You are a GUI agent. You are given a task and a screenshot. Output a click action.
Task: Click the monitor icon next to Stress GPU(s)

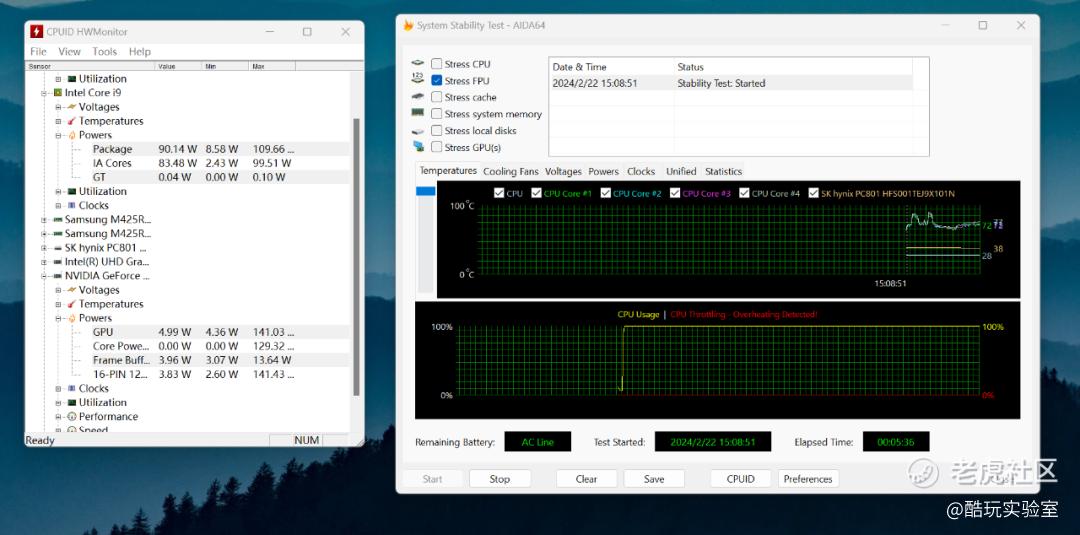(x=418, y=146)
